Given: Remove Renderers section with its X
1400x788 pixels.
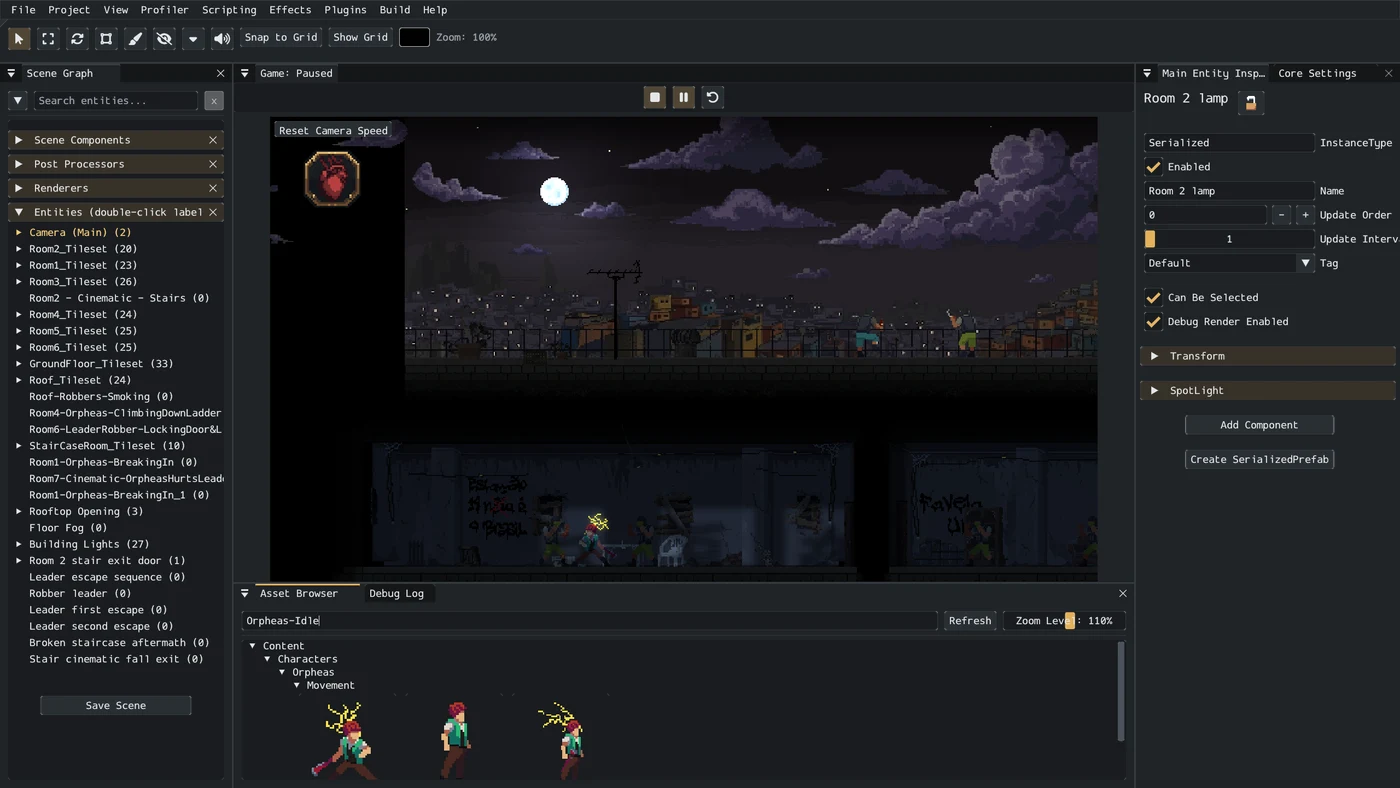Looking at the screenshot, I should point(213,188).
